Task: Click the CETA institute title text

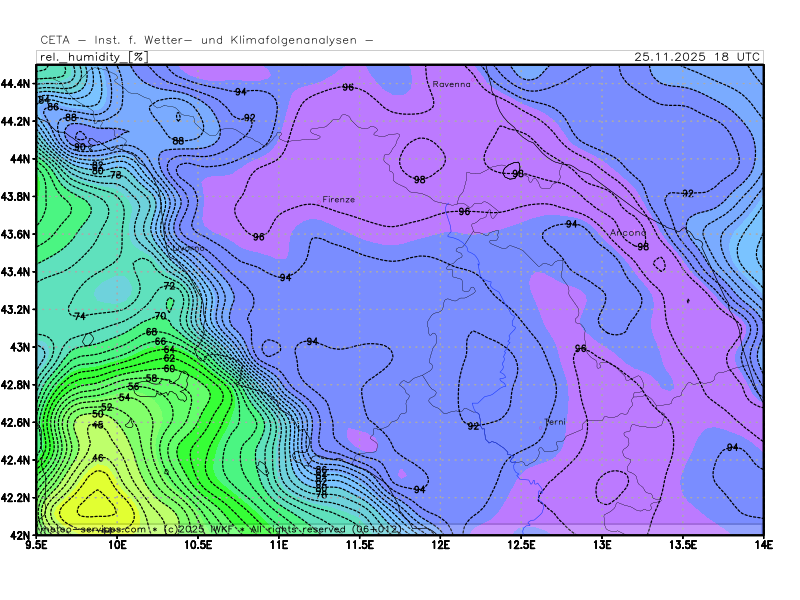Action: click(207, 40)
